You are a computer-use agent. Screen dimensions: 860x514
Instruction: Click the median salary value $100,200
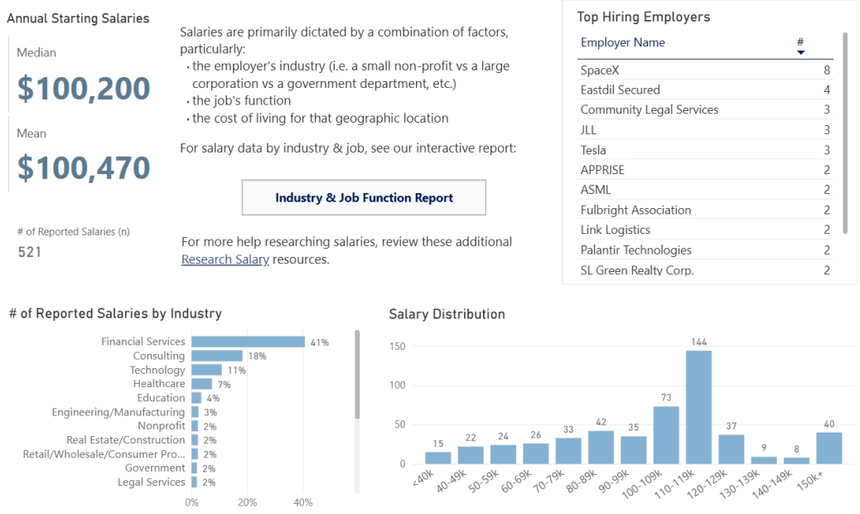click(83, 88)
